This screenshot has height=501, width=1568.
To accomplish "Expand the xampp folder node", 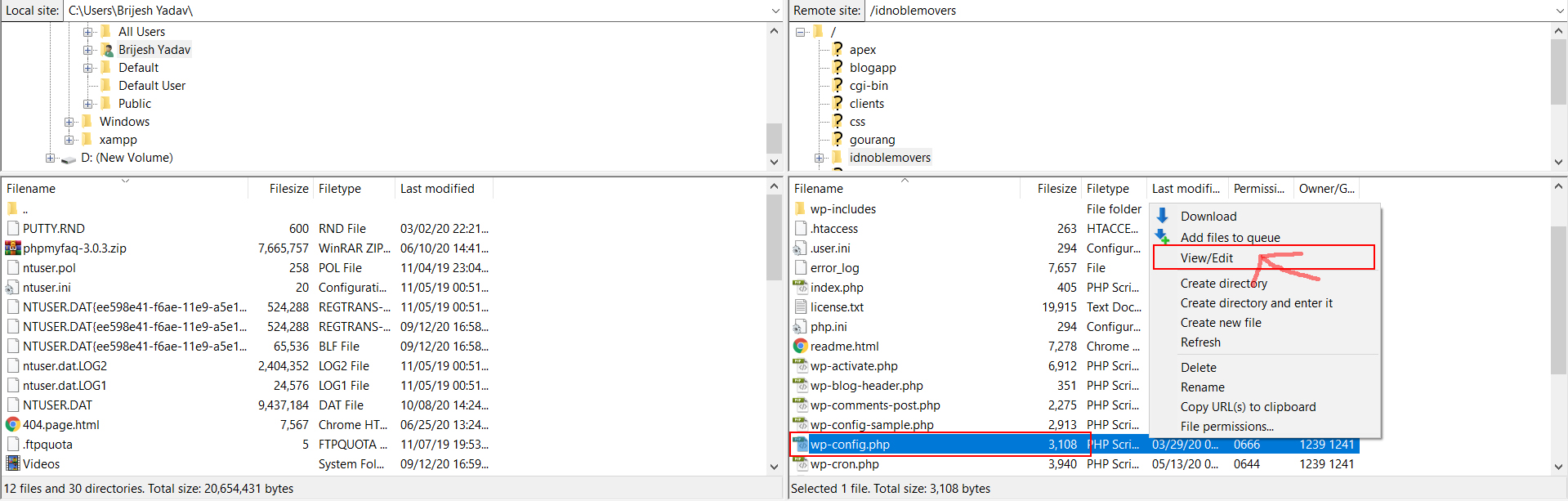I will (69, 140).
